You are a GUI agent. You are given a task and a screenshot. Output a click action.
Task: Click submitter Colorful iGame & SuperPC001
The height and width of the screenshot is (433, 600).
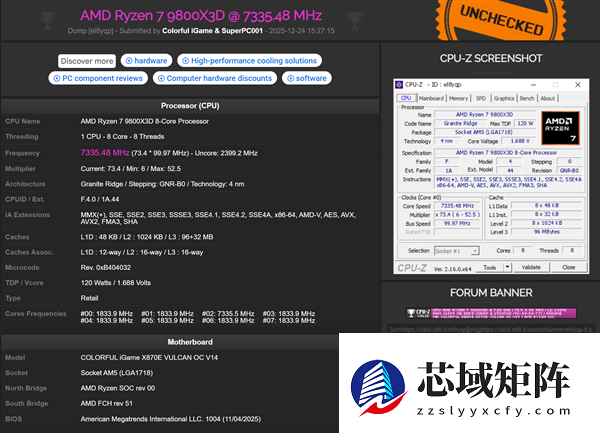coord(212,31)
